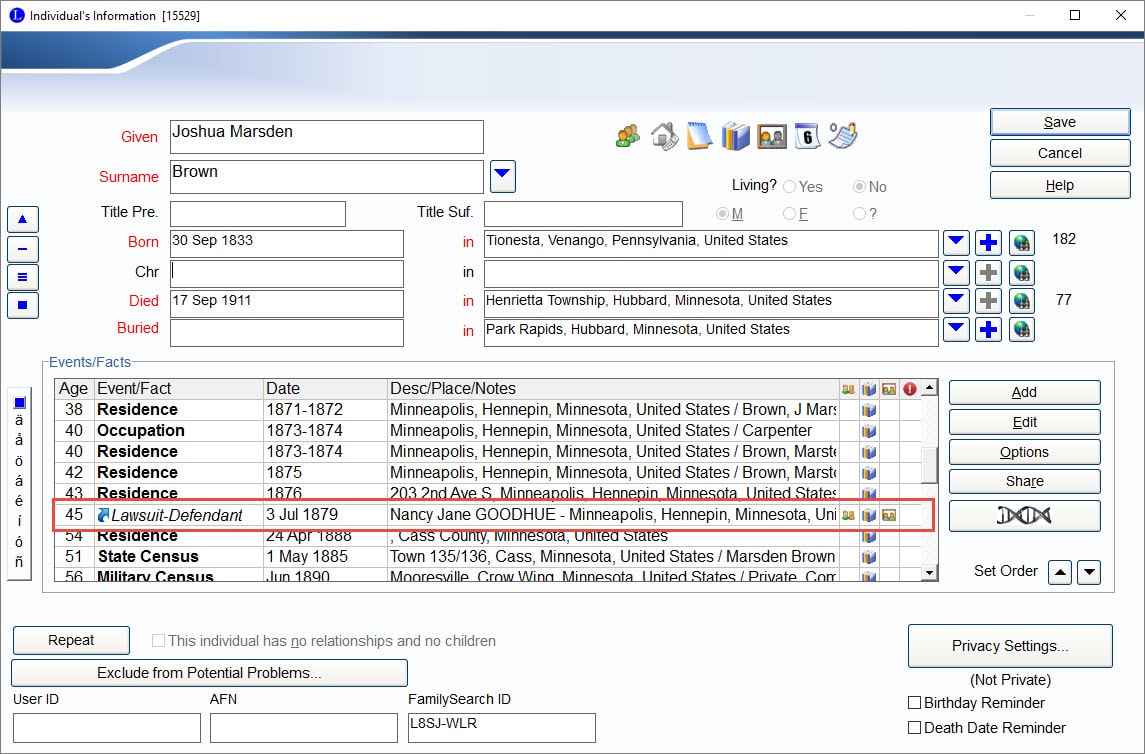1145x754 pixels.
Task: Click the blue square button under list button
Action: pyautogui.click(x=23, y=305)
